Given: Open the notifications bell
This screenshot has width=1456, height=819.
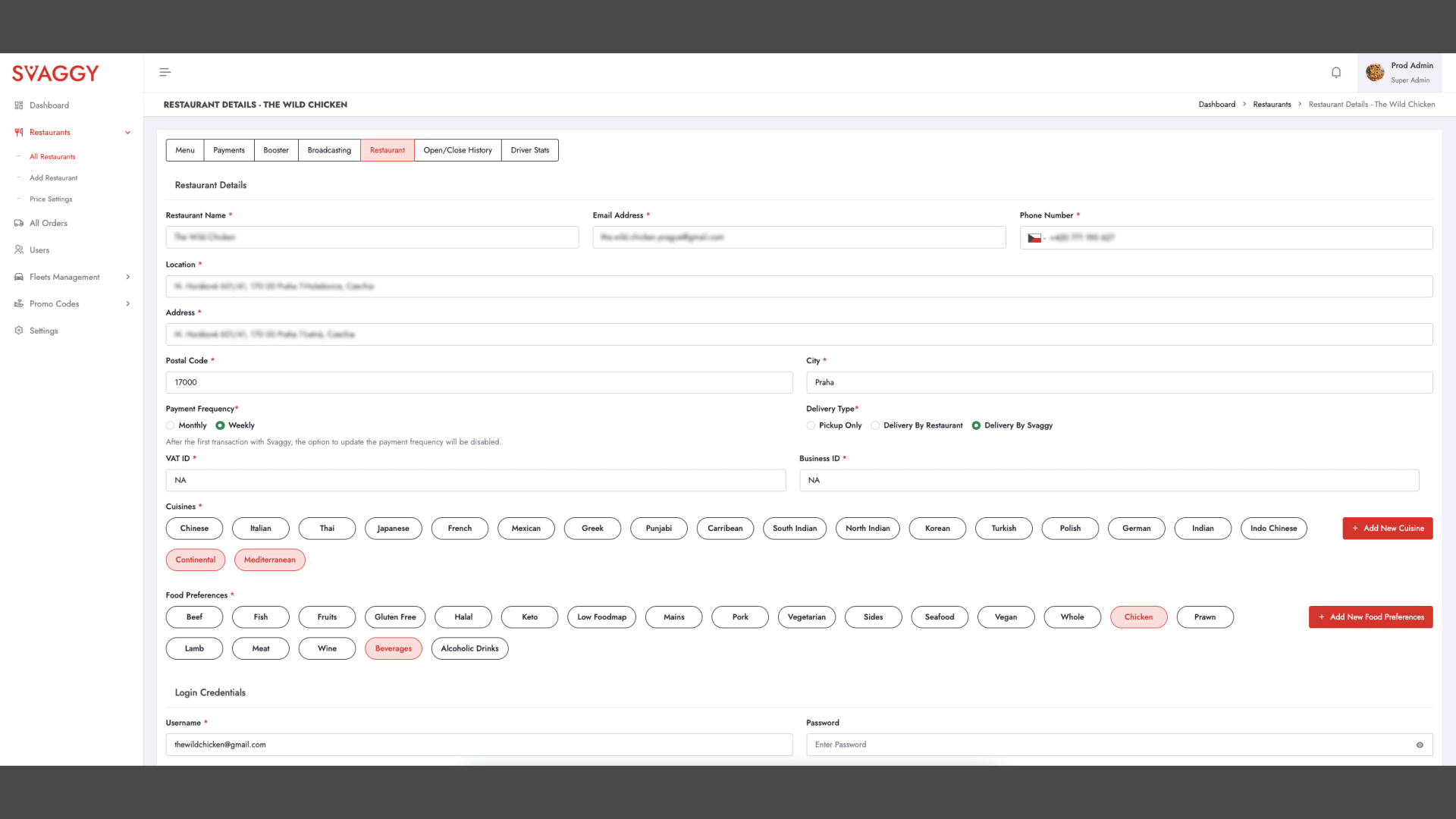Looking at the screenshot, I should (1336, 73).
